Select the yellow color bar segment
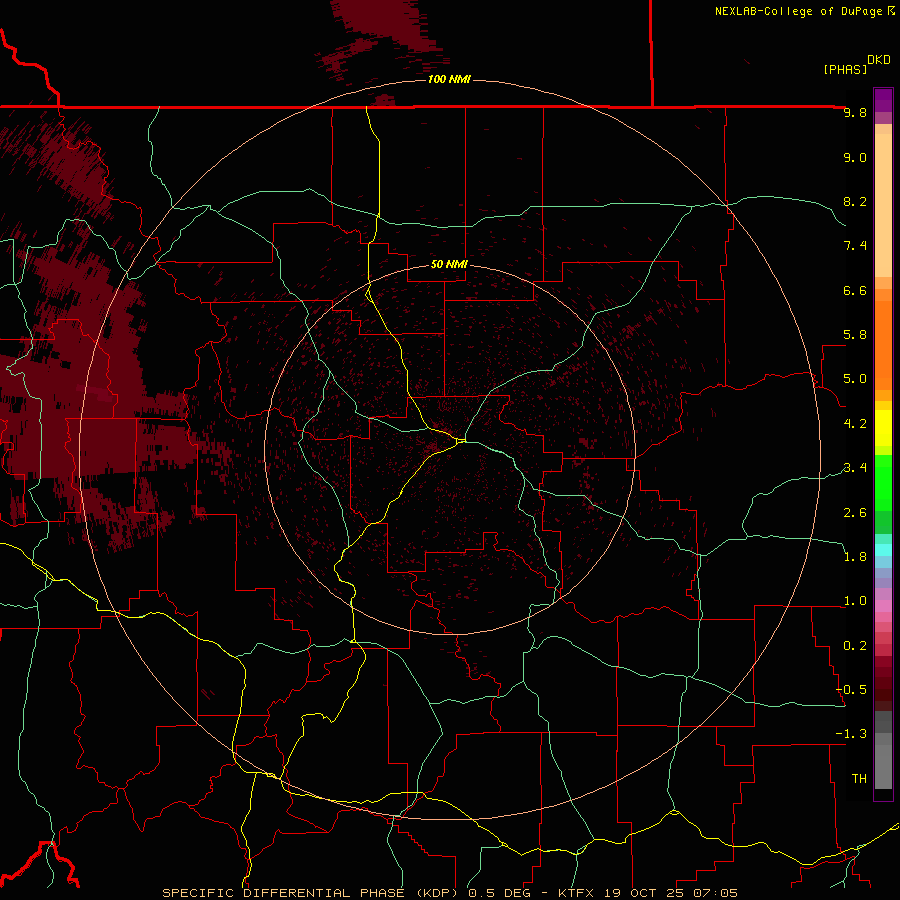Viewport: 900px width, 900px height. pos(883,427)
